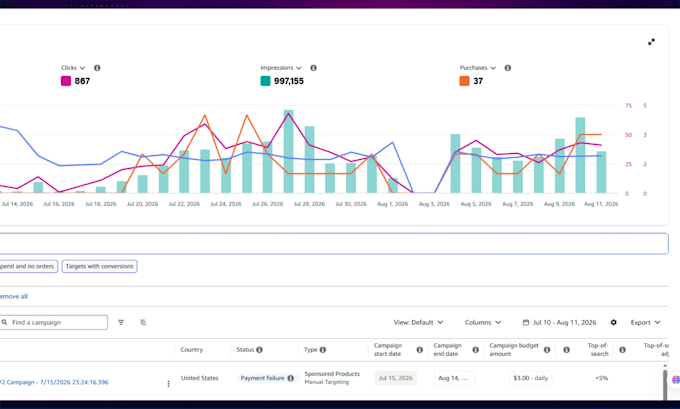Click info icon after Top-of-search column
Screen dimensions: 680x409
[622, 350]
